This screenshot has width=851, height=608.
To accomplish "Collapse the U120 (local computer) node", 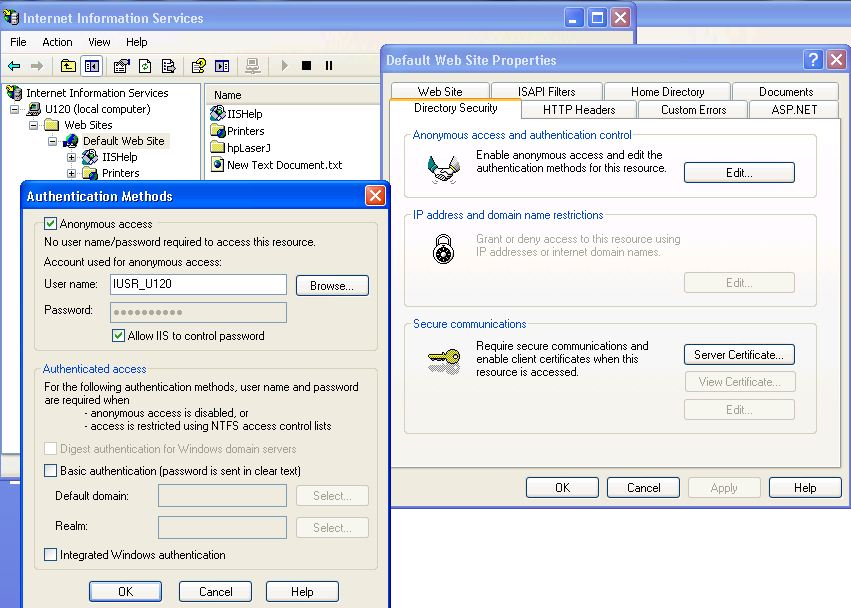I will (15, 109).
